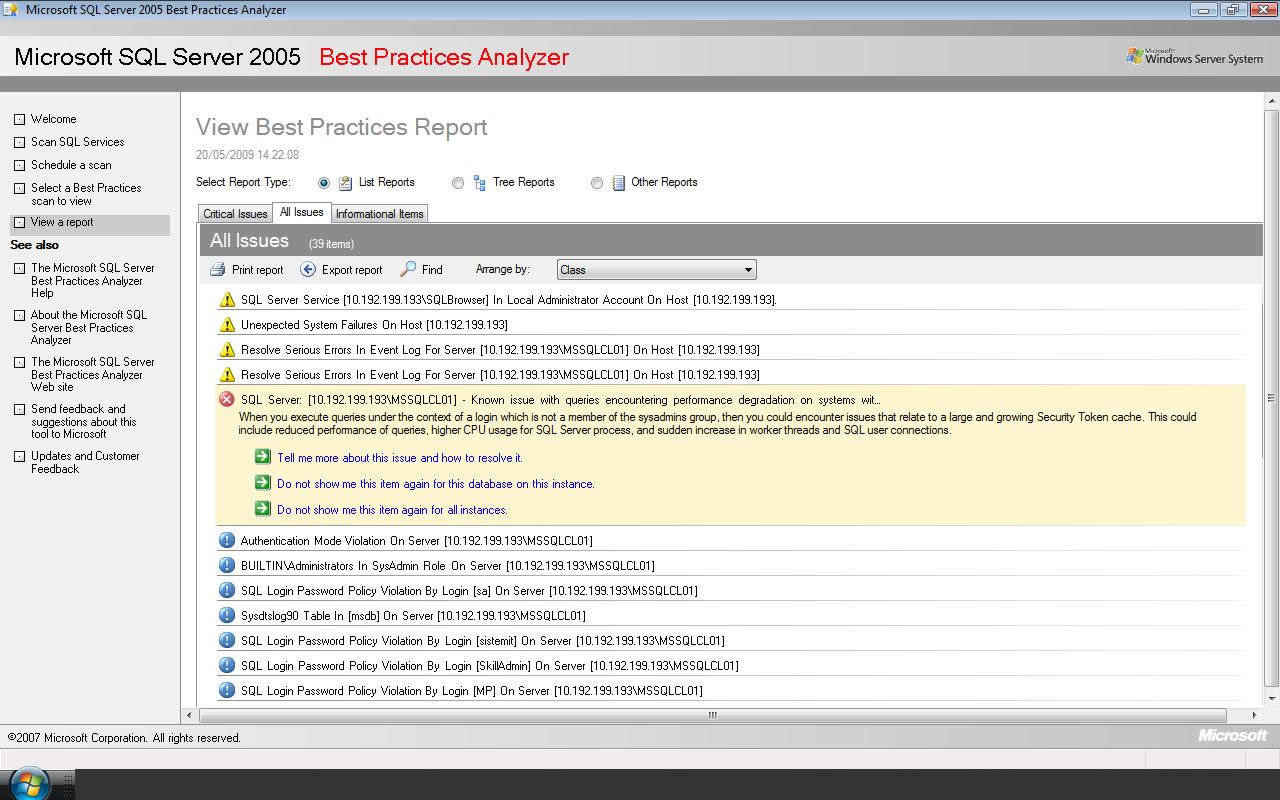Click horizontal scrollbar right arrow
Image resolution: width=1280 pixels, height=800 pixels.
(x=1255, y=715)
